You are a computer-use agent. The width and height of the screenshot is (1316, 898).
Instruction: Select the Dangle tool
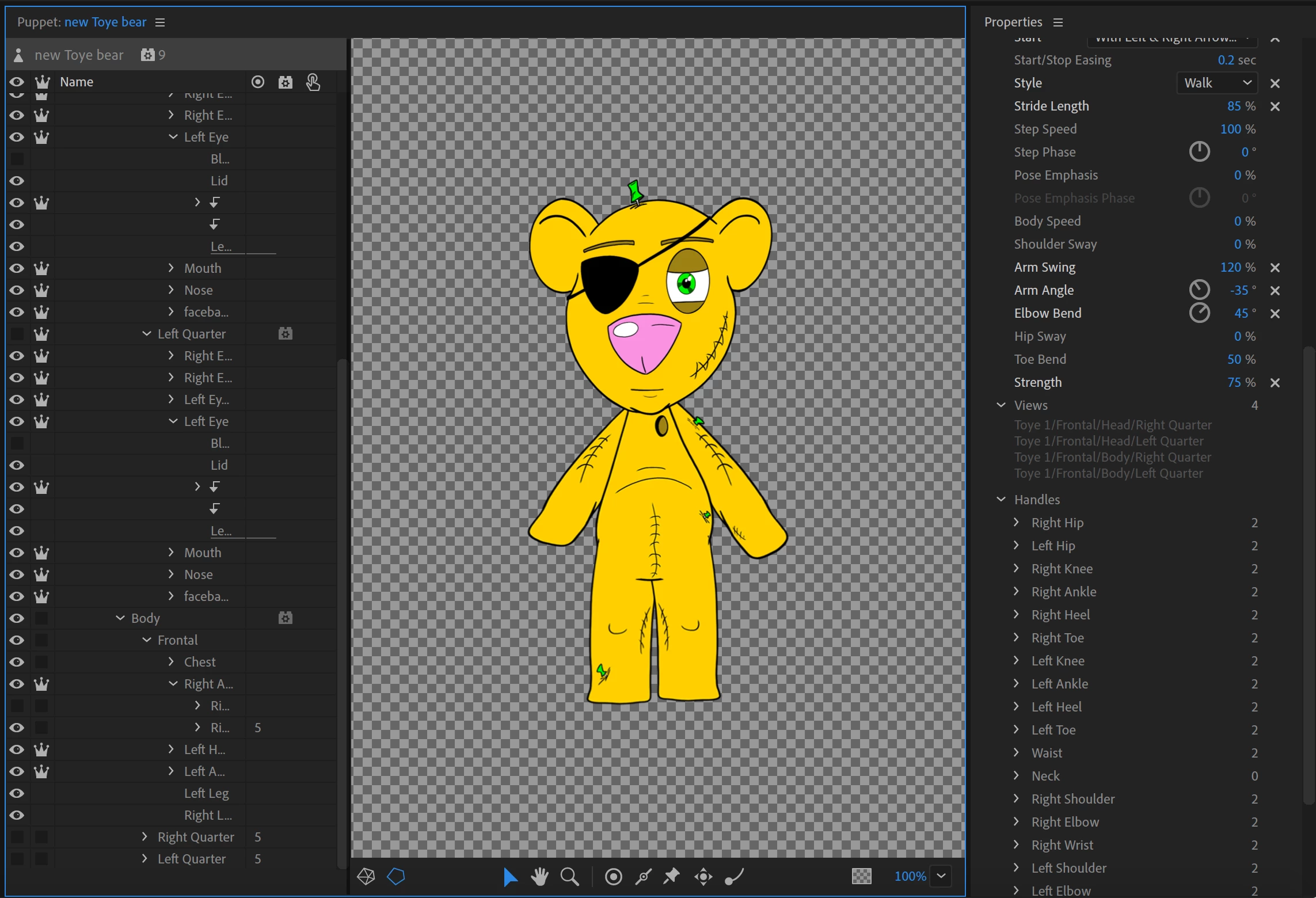tap(734, 877)
